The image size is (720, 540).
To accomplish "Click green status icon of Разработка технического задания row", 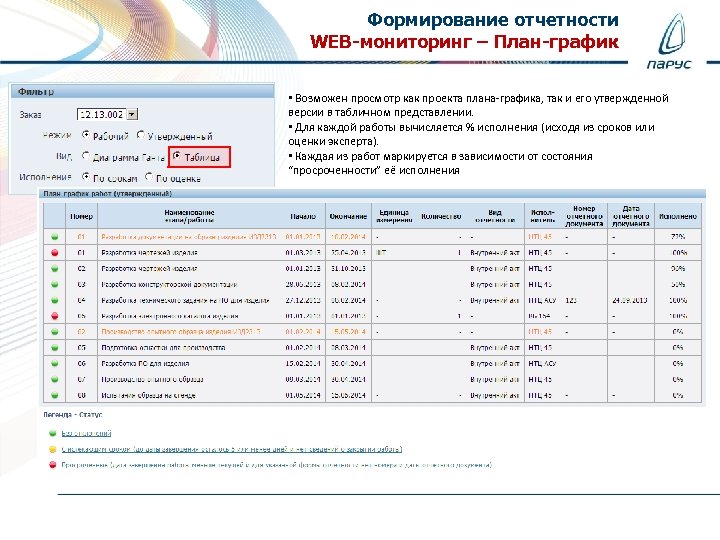I will pyautogui.click(x=55, y=300).
